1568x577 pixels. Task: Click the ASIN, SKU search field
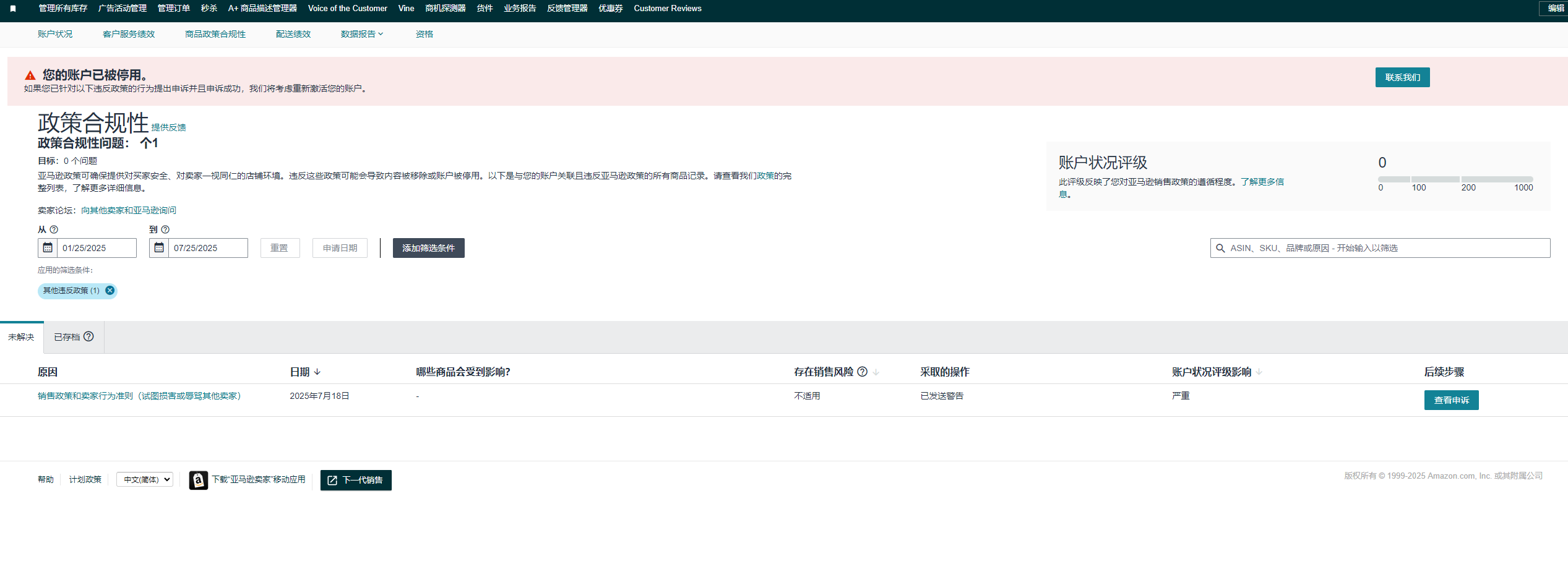coord(1380,248)
